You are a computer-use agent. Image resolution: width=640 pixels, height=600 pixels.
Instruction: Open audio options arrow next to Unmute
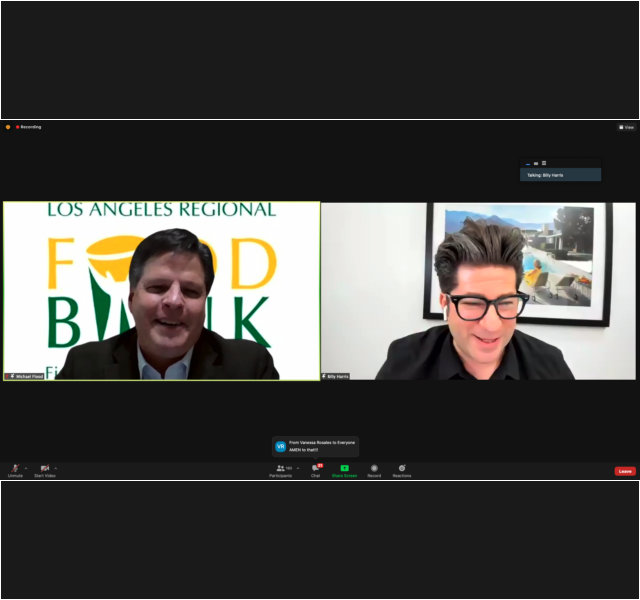[x=26, y=468]
